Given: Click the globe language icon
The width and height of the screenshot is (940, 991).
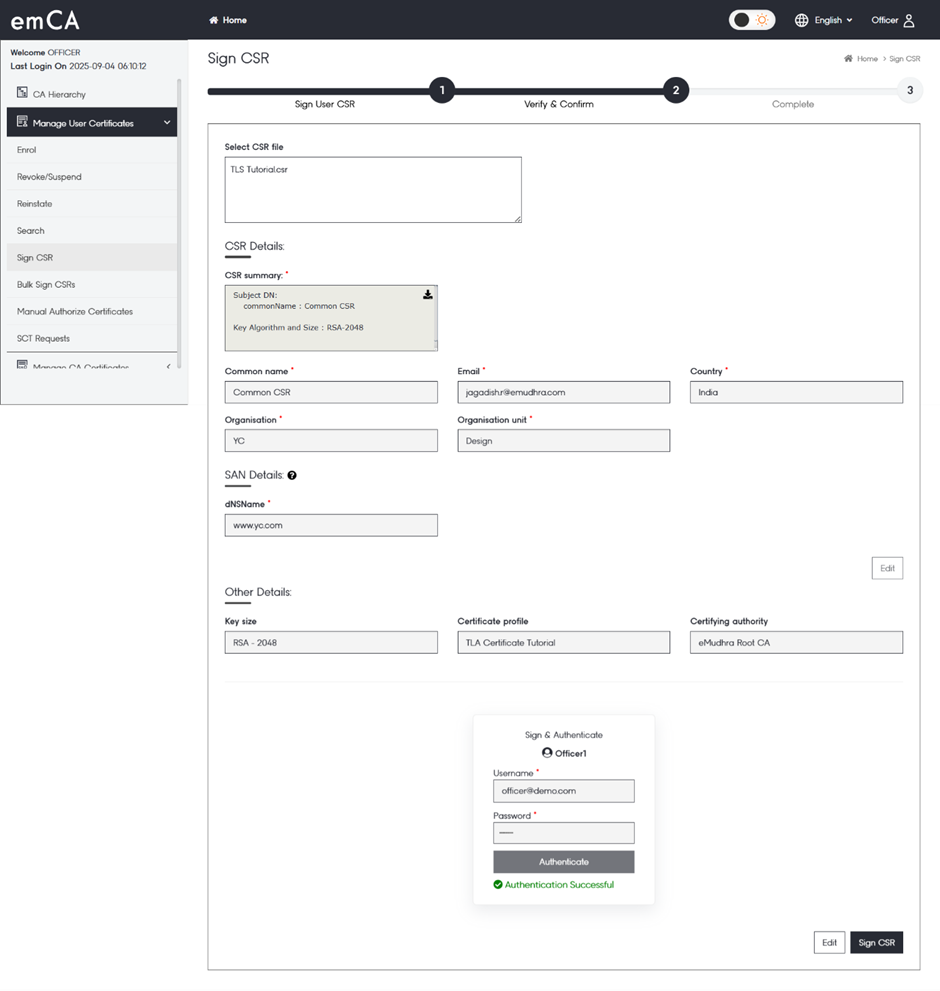Looking at the screenshot, I should 801,20.
